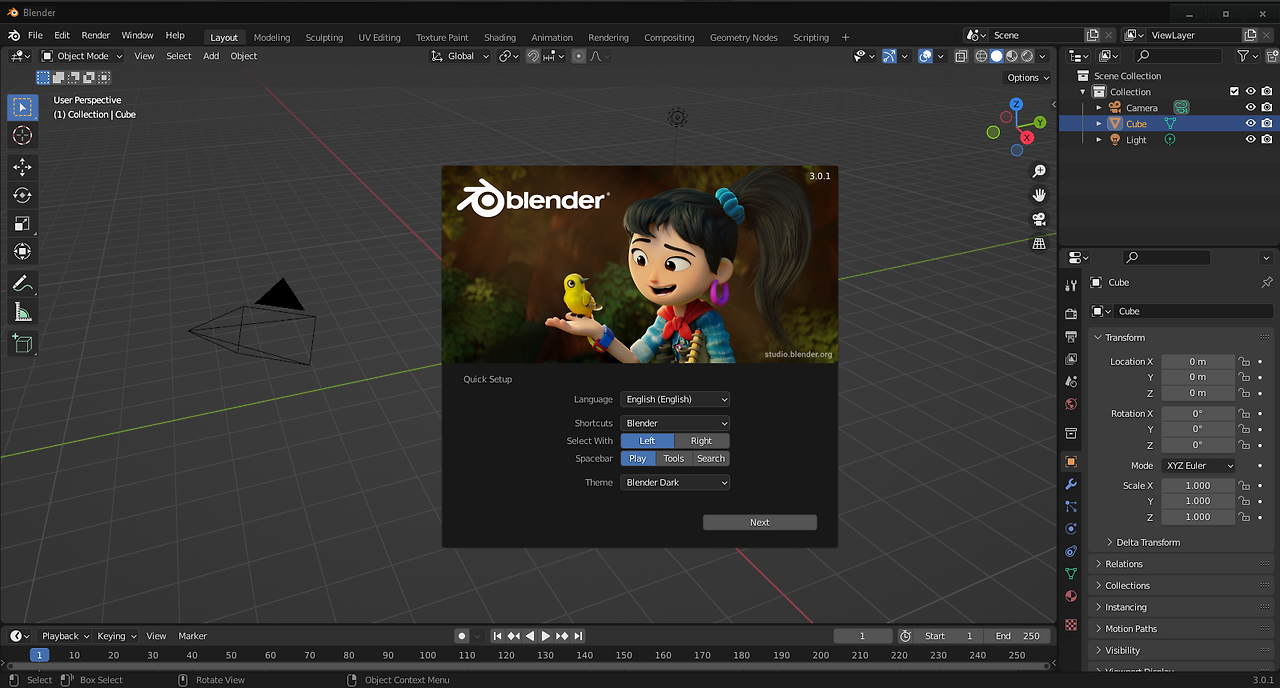Switch to the Shading workspace tab
Image resolution: width=1280 pixels, height=688 pixels.
(499, 37)
